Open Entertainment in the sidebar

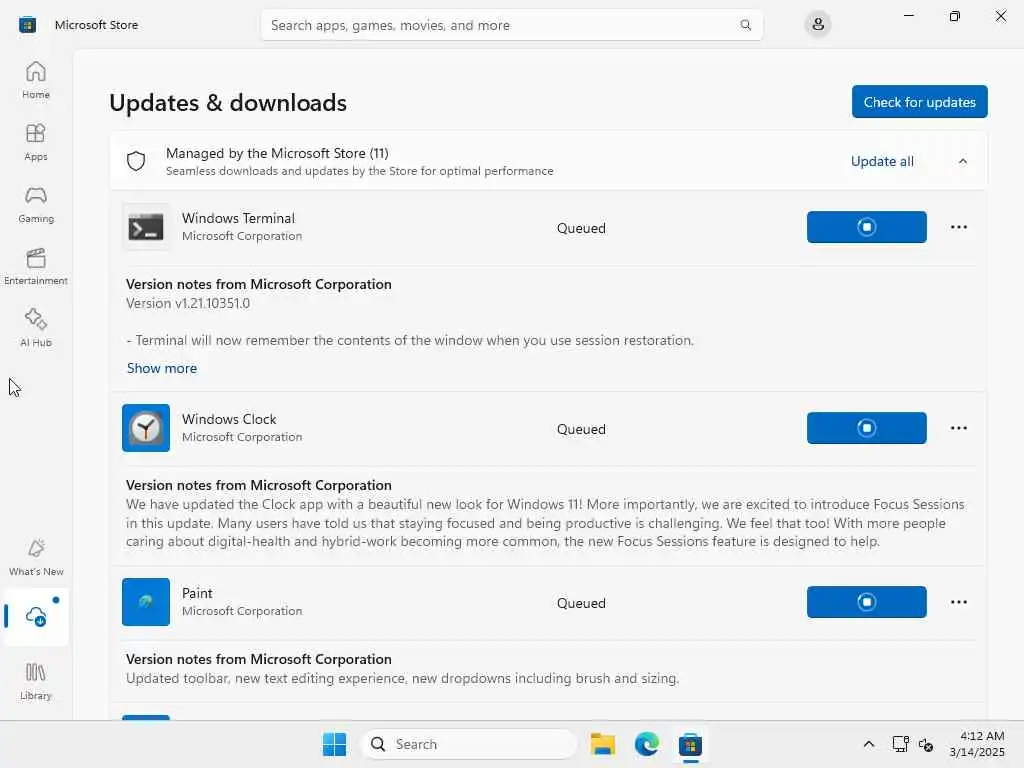tap(36, 266)
